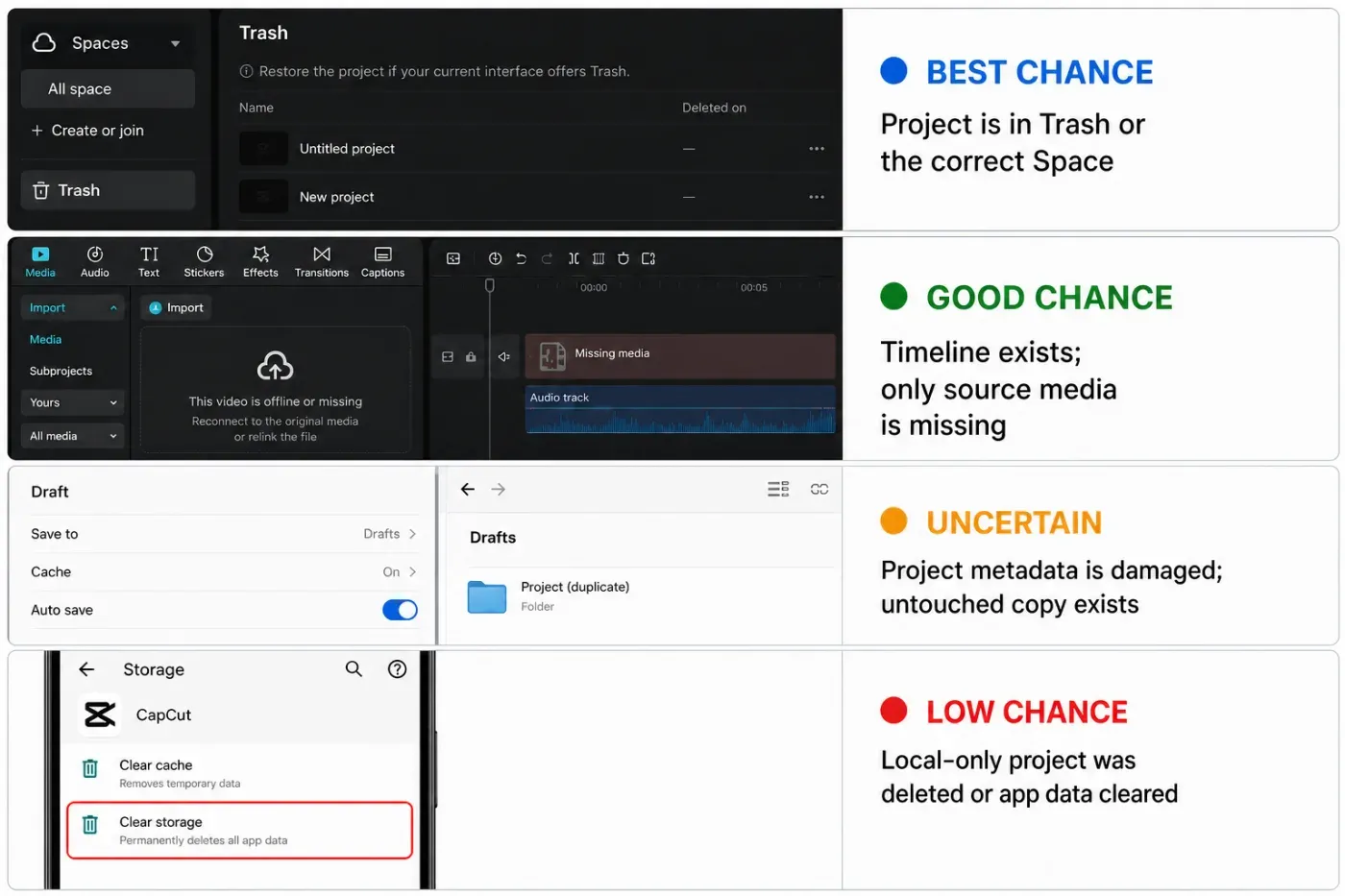Open Trash in the sidebar
The height and width of the screenshot is (896, 1345).
tap(108, 190)
